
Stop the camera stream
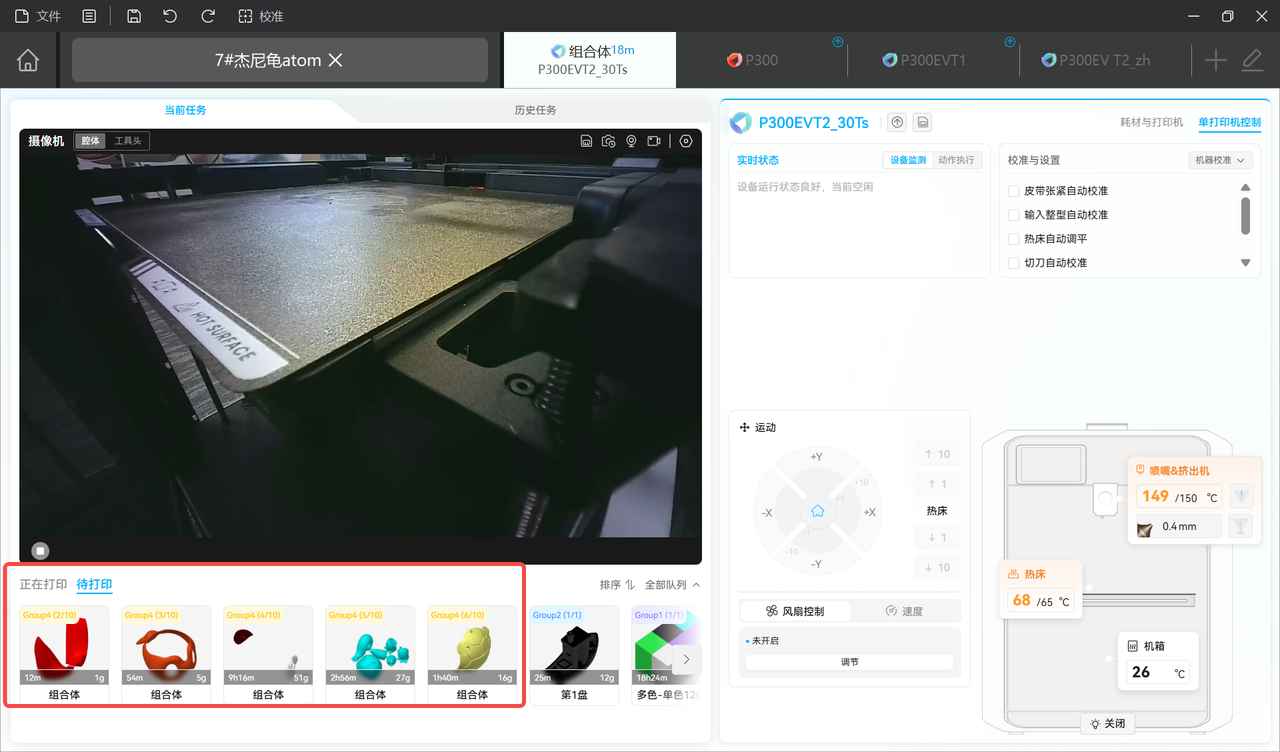[40, 550]
